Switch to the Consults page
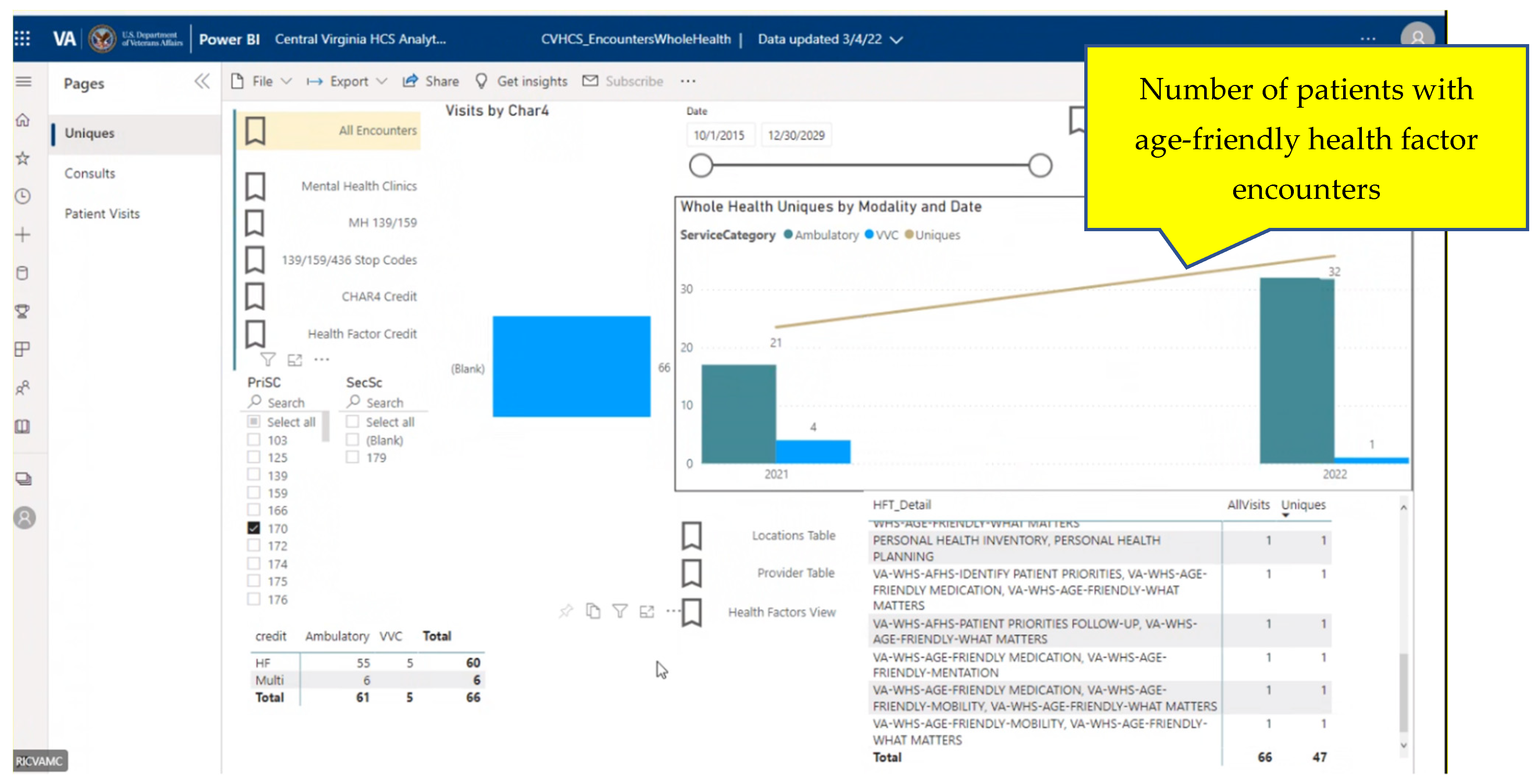The image size is (1538, 784). point(90,173)
